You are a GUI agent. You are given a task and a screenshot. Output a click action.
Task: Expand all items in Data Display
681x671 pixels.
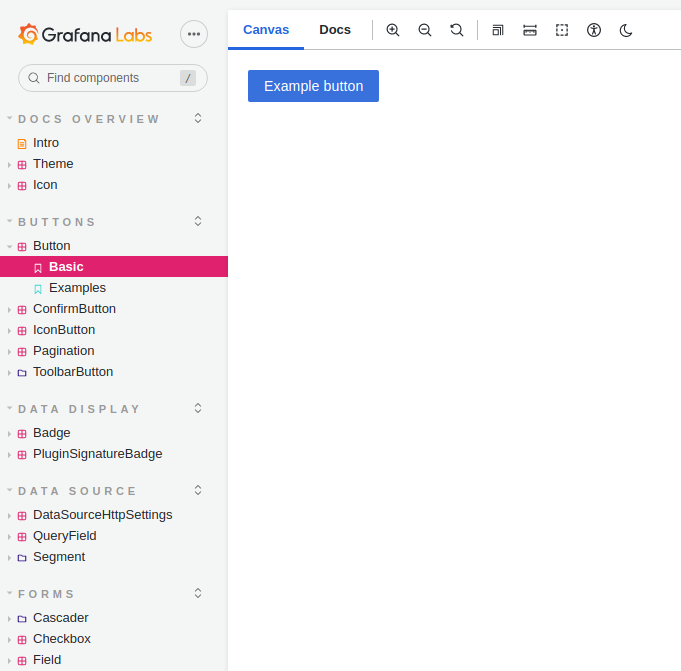point(198,408)
